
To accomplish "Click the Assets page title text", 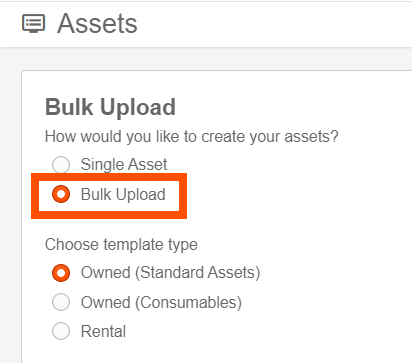I will tap(97, 24).
